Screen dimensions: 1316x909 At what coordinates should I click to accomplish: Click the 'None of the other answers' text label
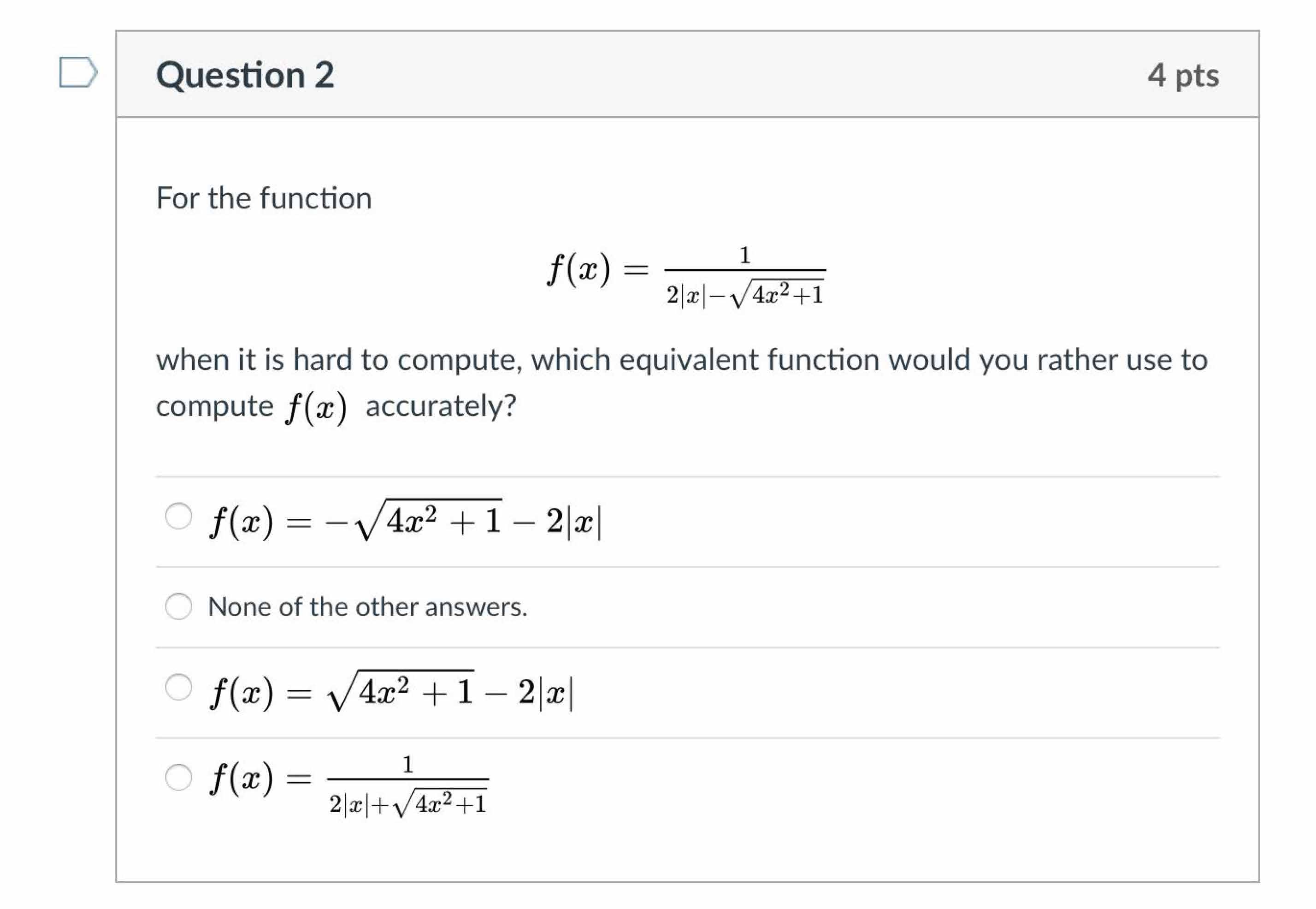pyautogui.click(x=368, y=606)
